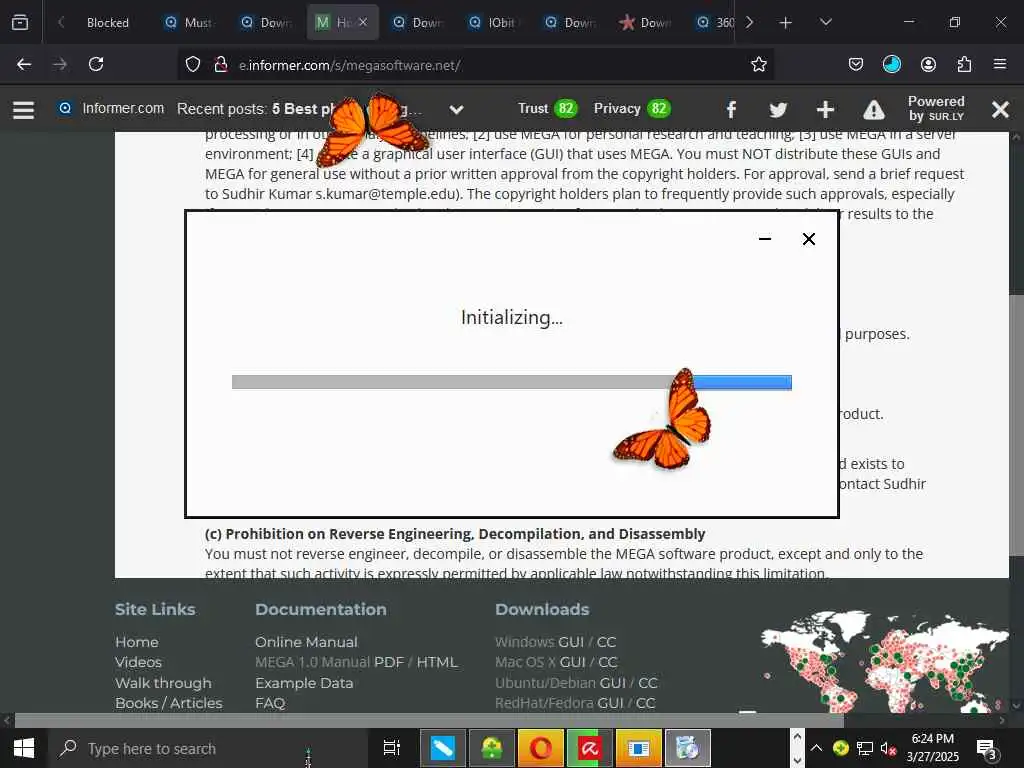Switch to the tab with star favicon
Image resolution: width=1024 pixels, height=768 pixels.
click(x=646, y=23)
